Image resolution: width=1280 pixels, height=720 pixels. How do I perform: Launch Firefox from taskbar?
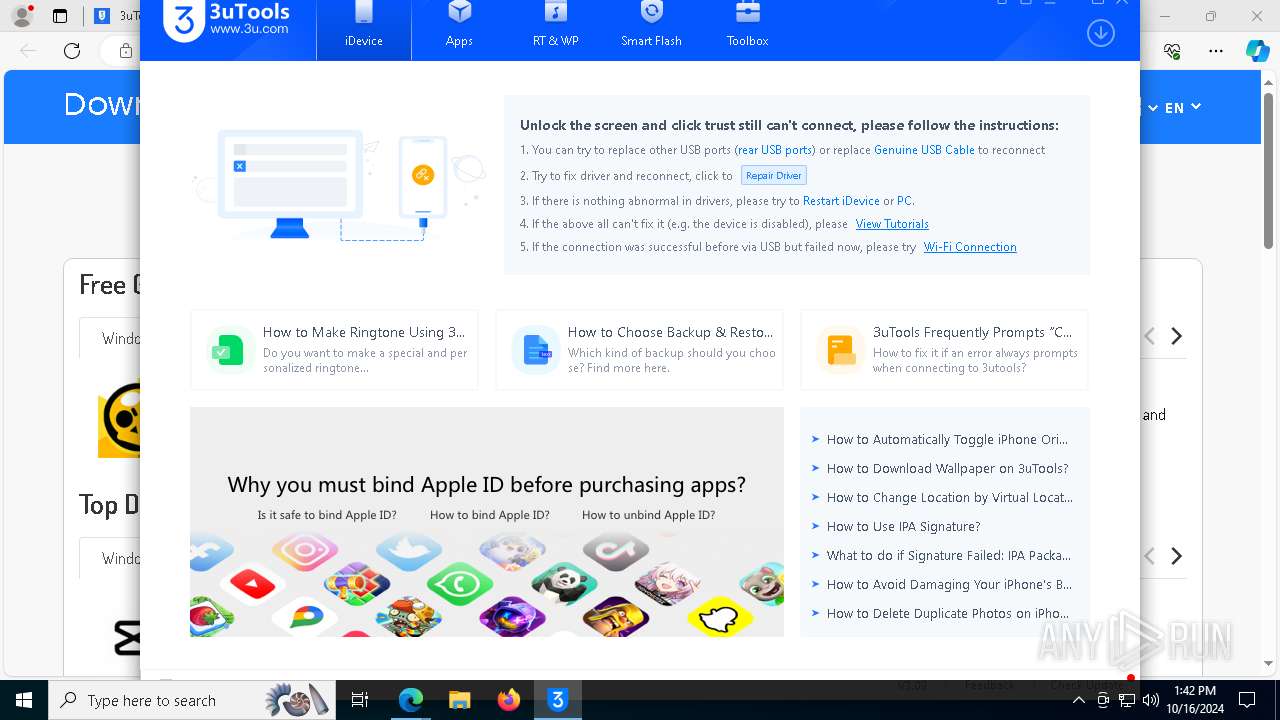[x=509, y=700]
